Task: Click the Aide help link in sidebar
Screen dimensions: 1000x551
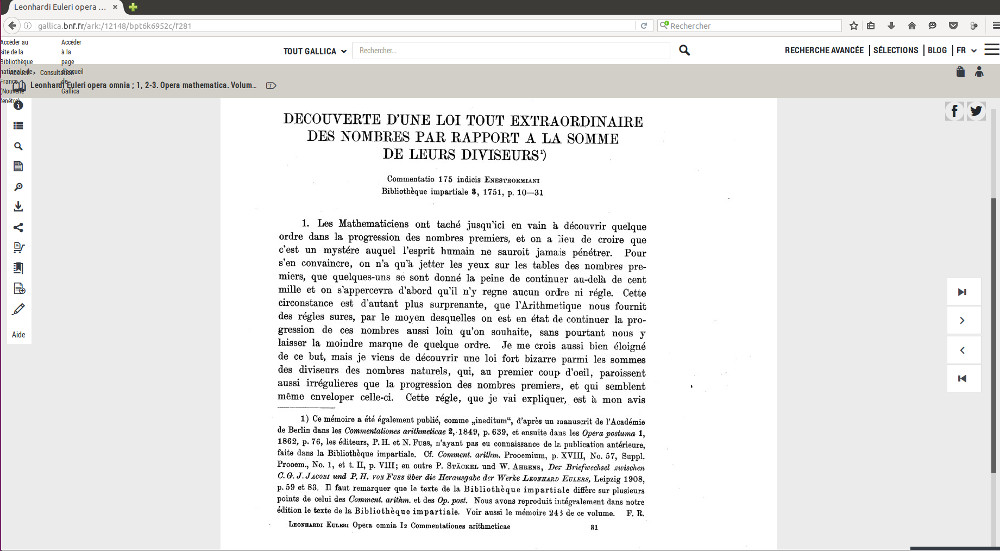Action: (x=18, y=335)
